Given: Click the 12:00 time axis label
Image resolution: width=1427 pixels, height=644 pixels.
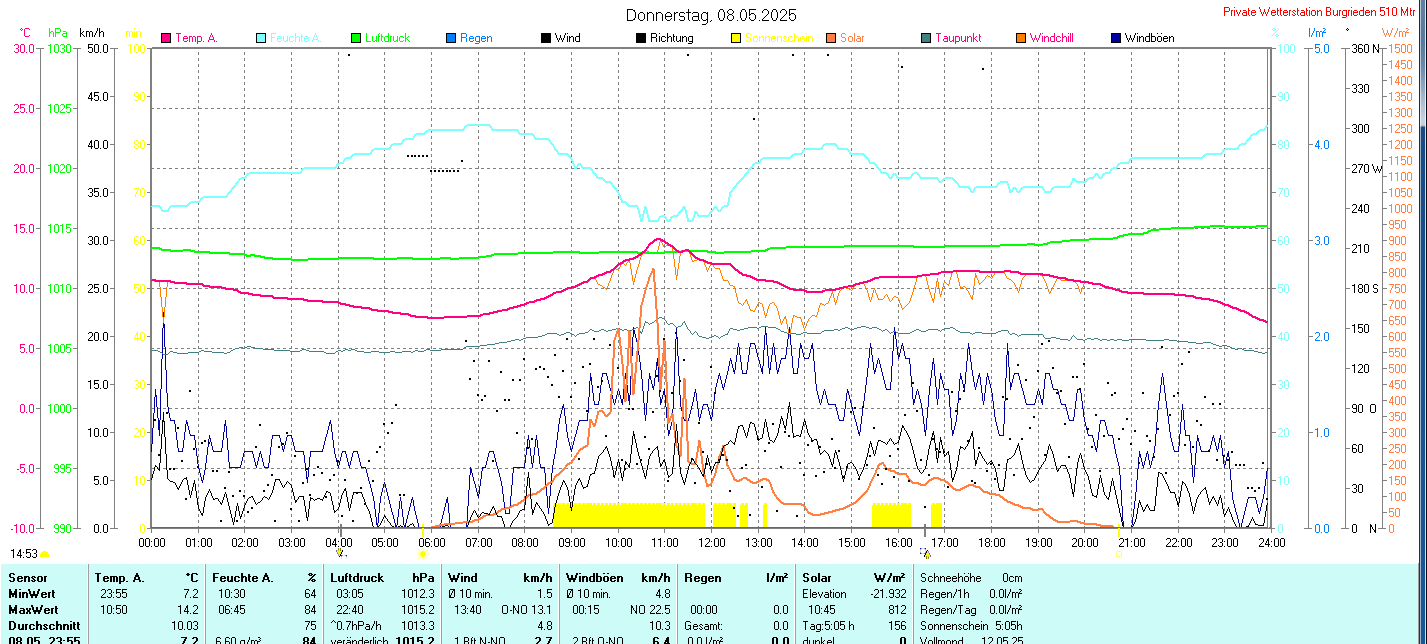Looking at the screenshot, I should (712, 542).
